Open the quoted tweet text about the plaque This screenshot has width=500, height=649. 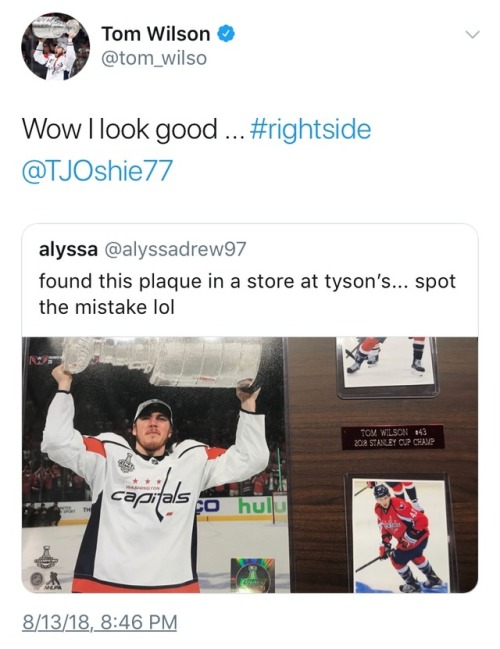coord(247,294)
